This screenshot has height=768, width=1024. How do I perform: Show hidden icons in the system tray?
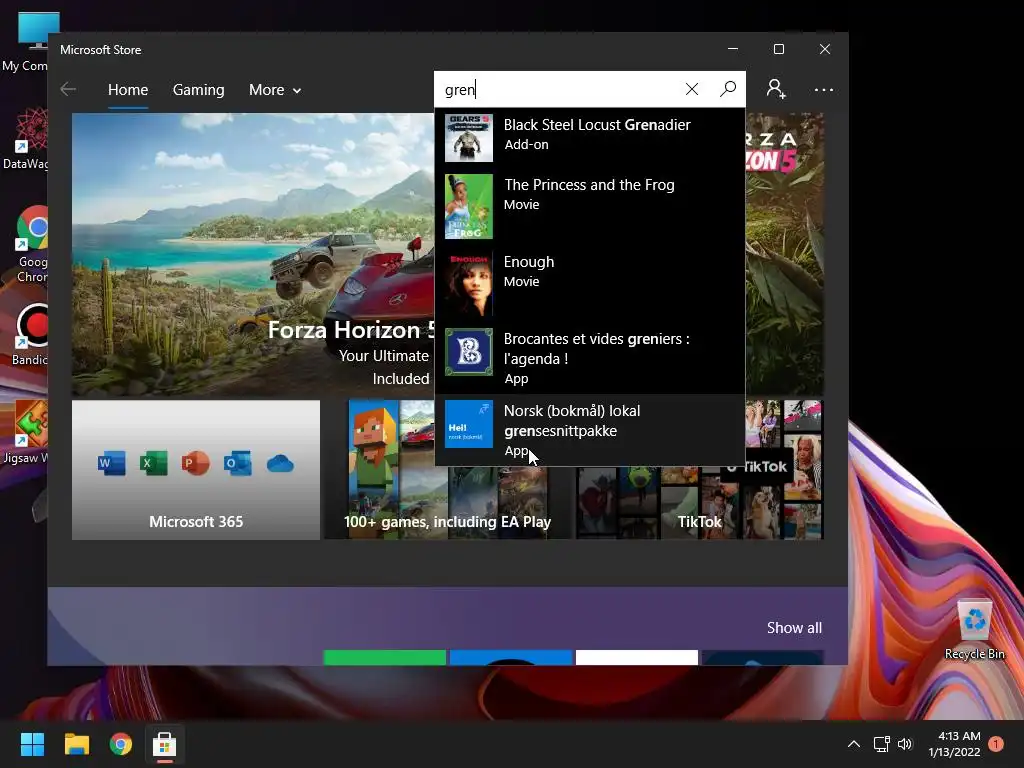854,744
